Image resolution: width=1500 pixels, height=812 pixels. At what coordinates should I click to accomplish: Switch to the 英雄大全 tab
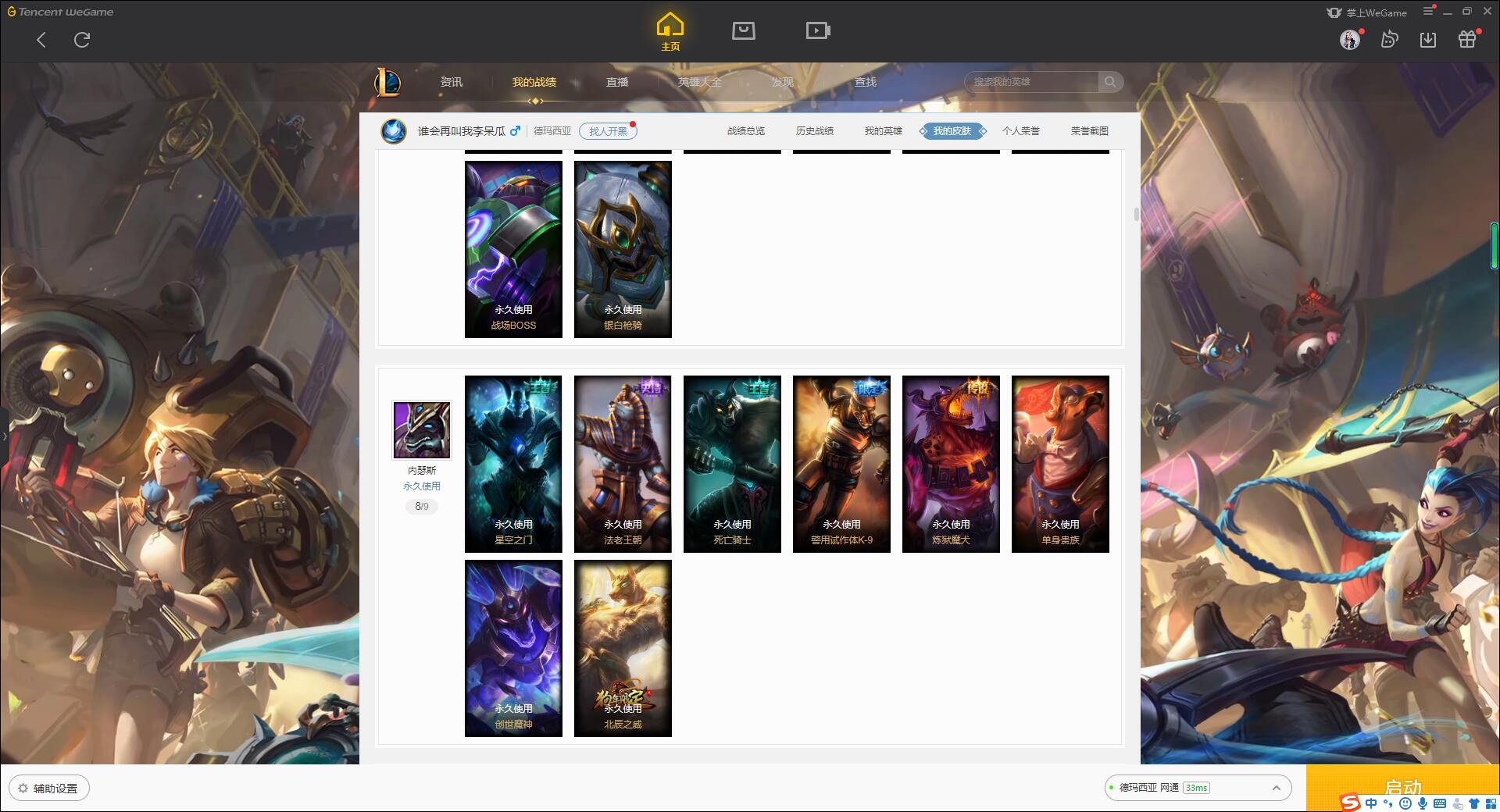tap(700, 82)
